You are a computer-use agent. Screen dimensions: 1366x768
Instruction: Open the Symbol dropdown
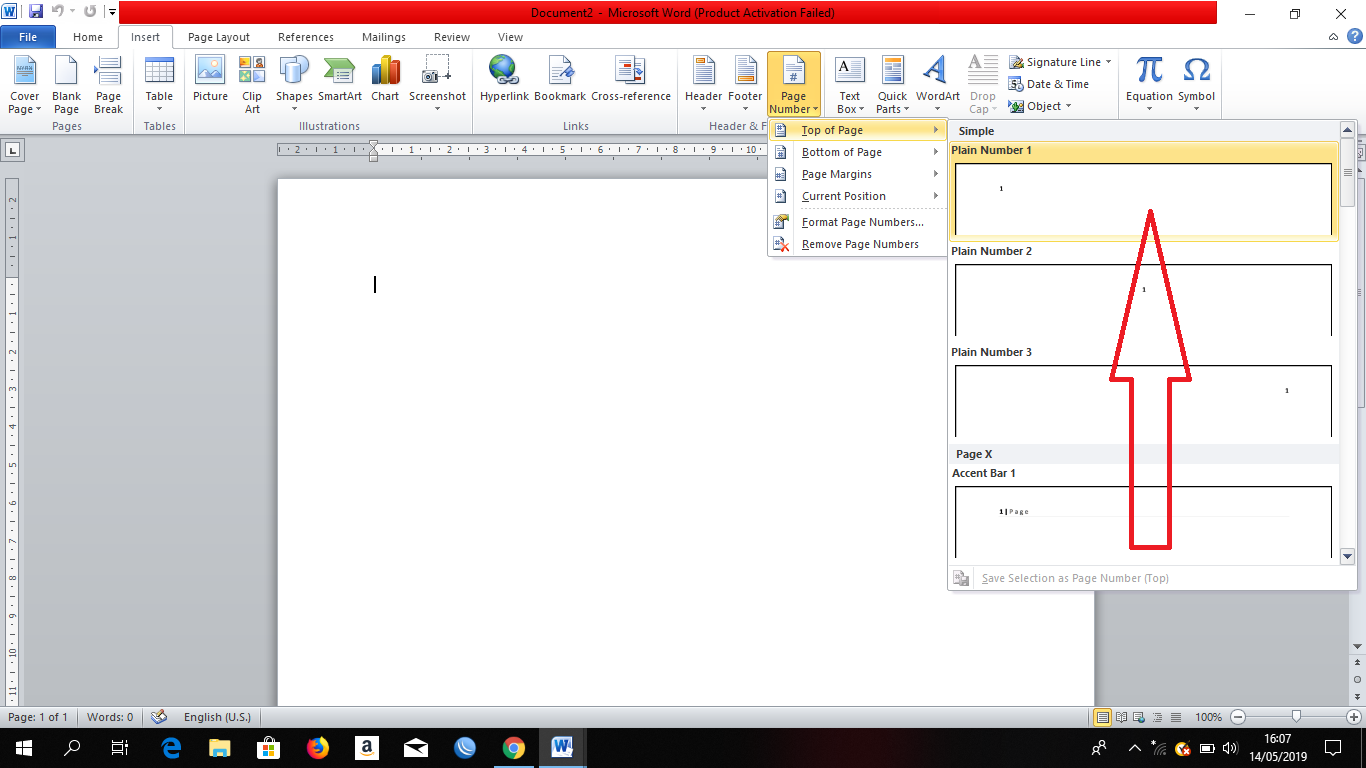[1196, 84]
